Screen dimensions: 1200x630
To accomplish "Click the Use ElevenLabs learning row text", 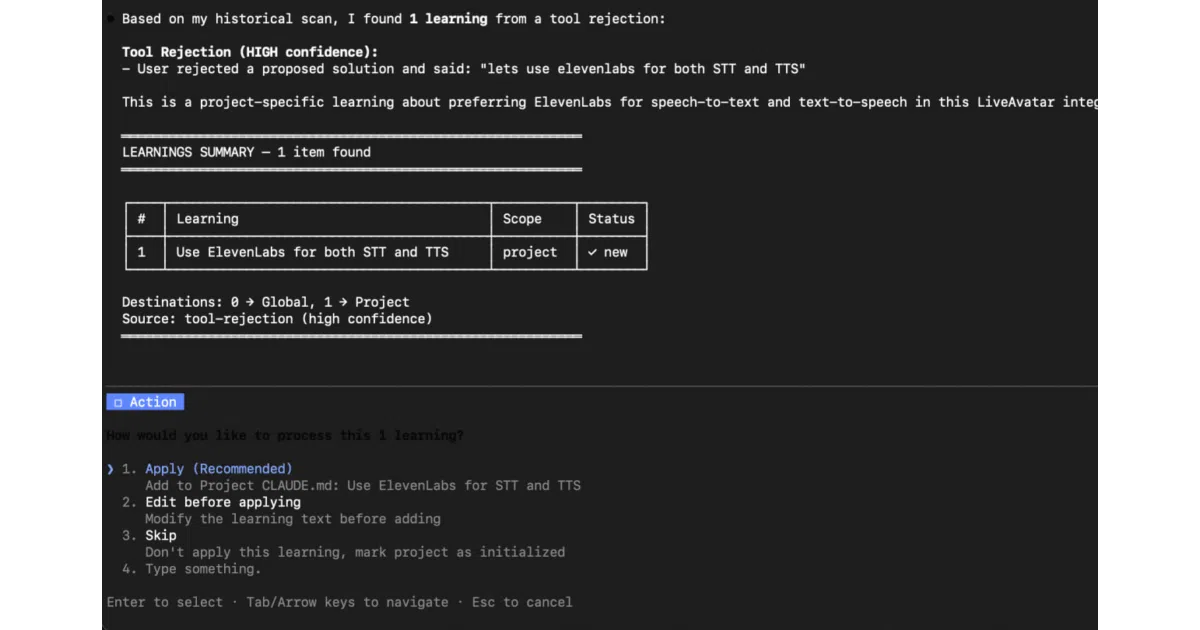I will (312, 252).
